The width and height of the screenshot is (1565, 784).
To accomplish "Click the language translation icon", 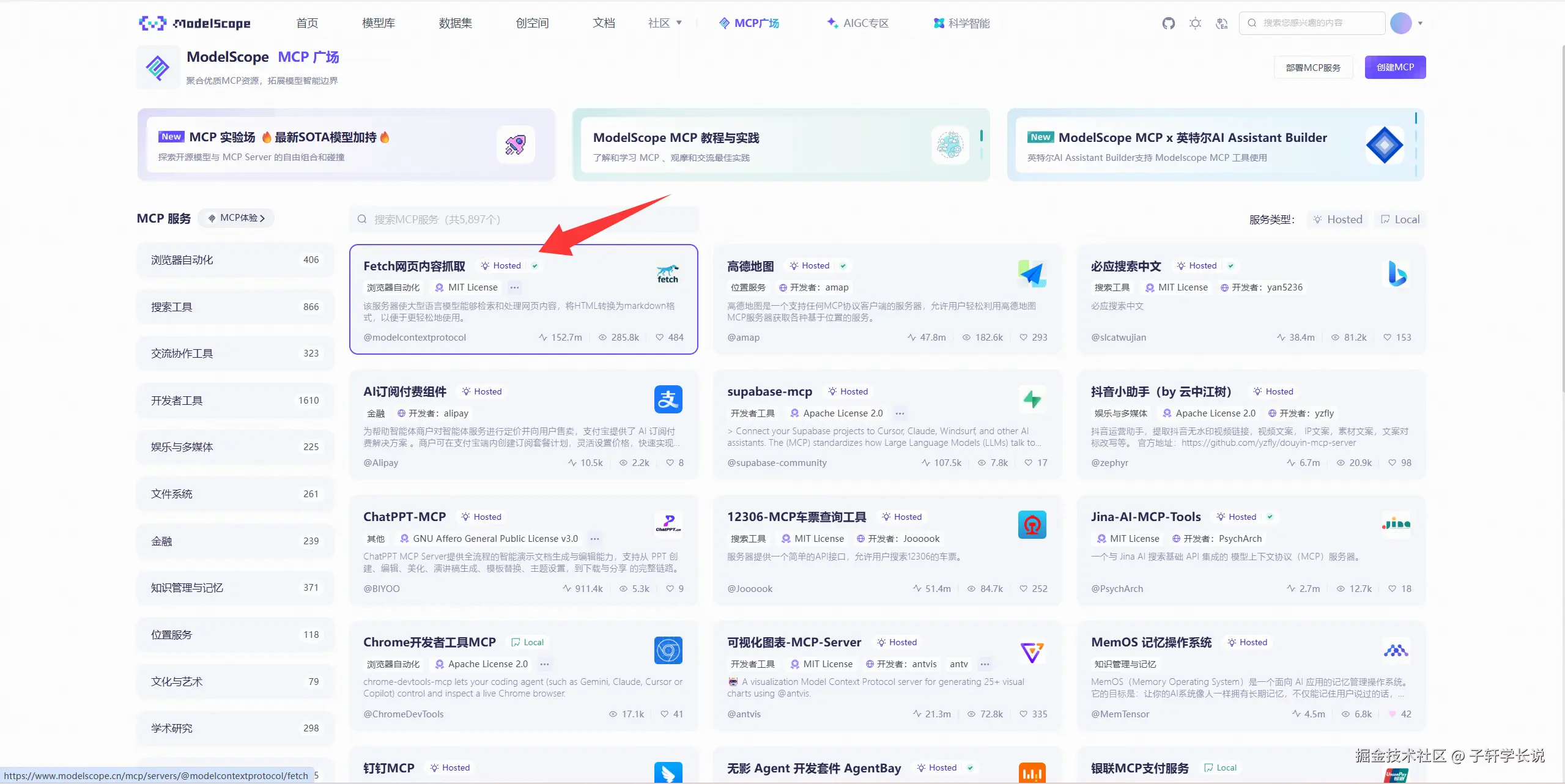I will click(1222, 23).
